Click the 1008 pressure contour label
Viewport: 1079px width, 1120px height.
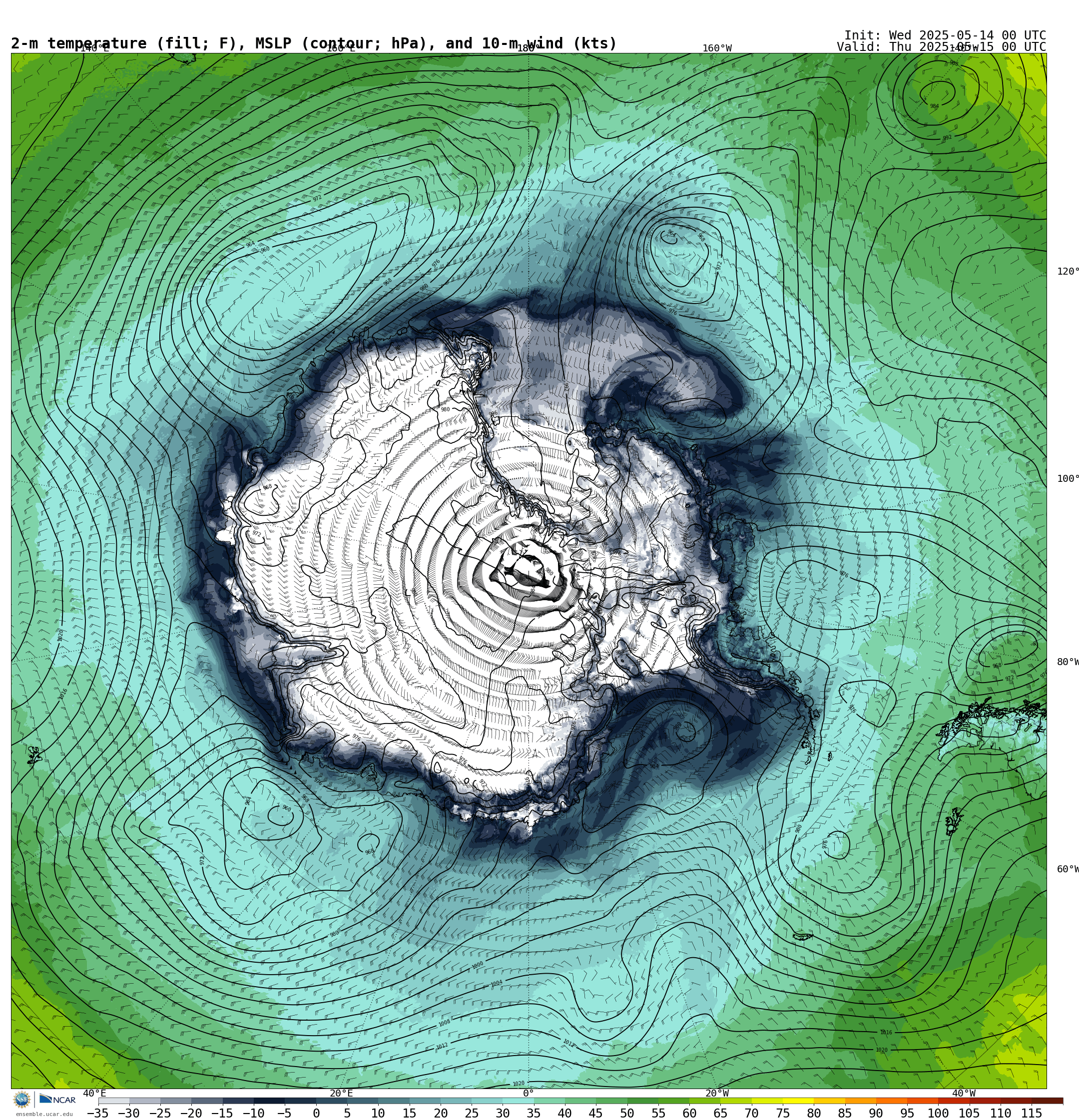[x=444, y=1023]
